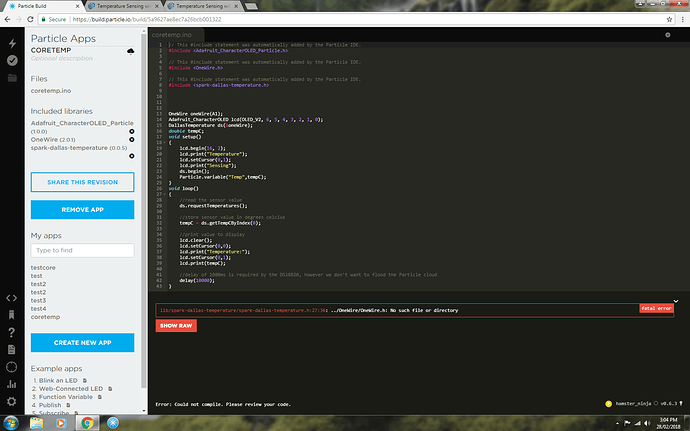Click the Fatal error badge
This screenshot has width=690, height=431.
656,308
